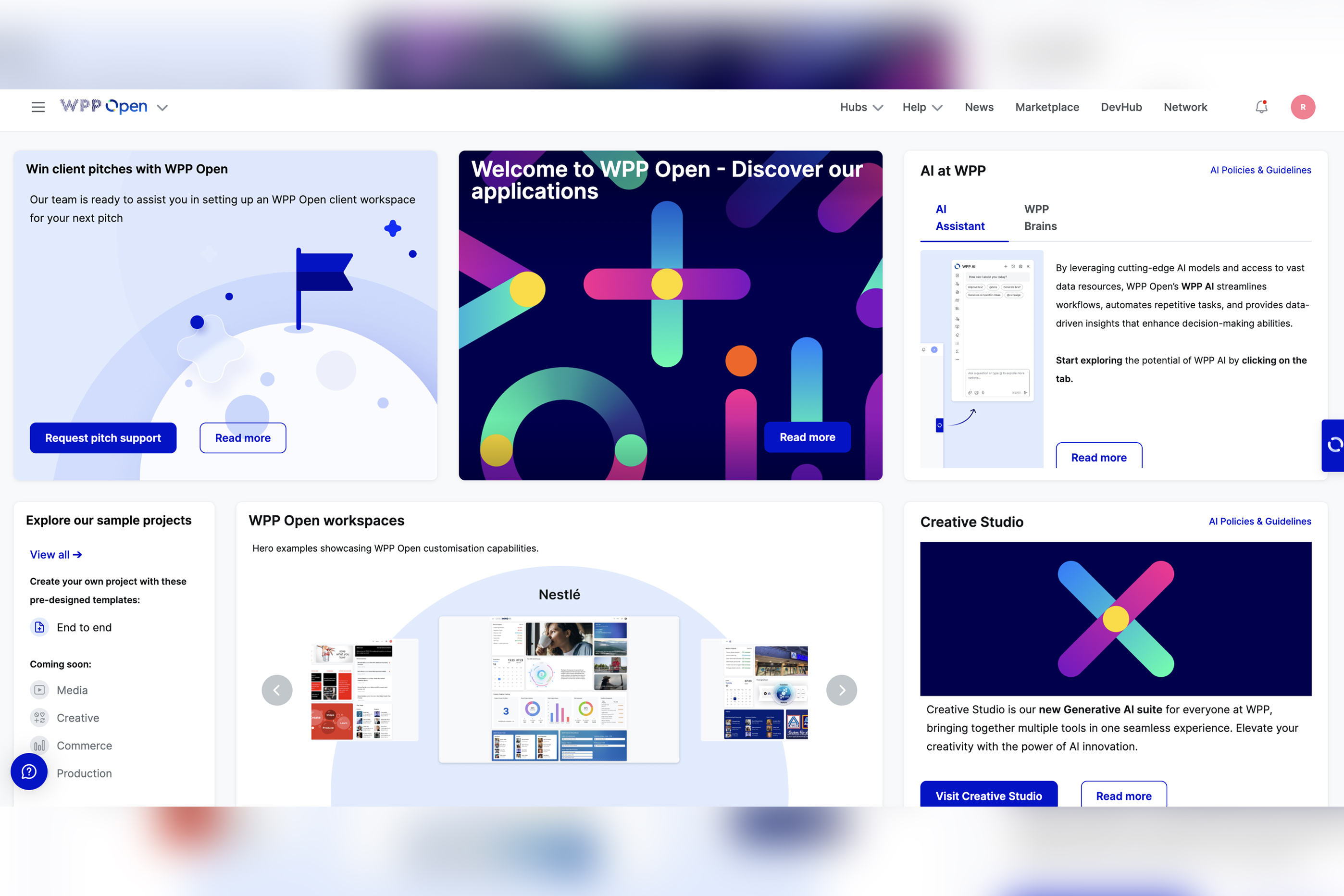The width and height of the screenshot is (1344, 896).
Task: Click the Creative template icon
Action: click(39, 718)
